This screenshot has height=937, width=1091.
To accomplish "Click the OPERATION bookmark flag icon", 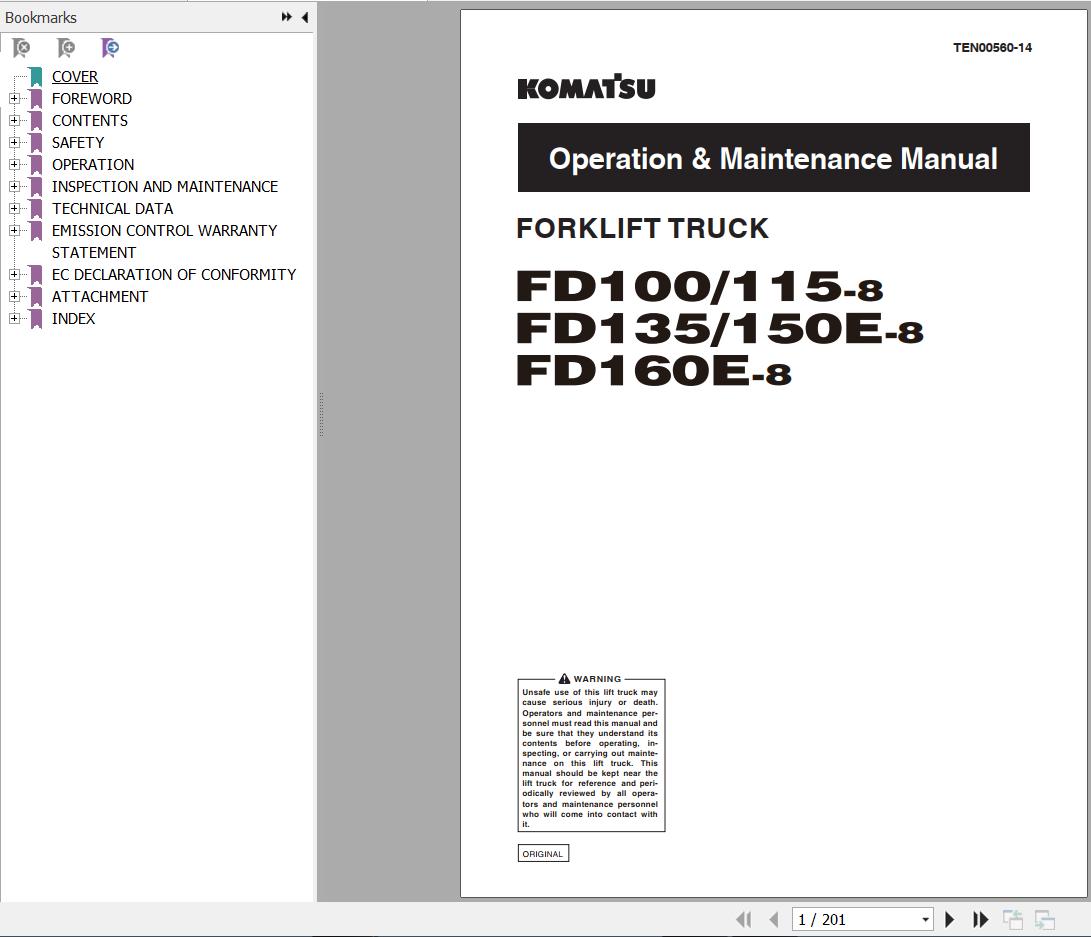I will click(x=36, y=165).
